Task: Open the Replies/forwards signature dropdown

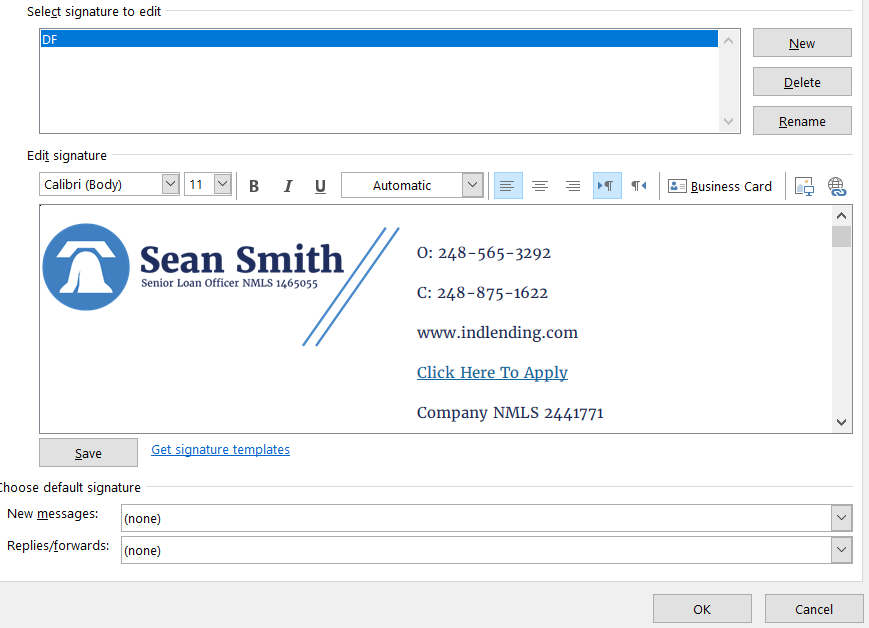Action: 841,550
